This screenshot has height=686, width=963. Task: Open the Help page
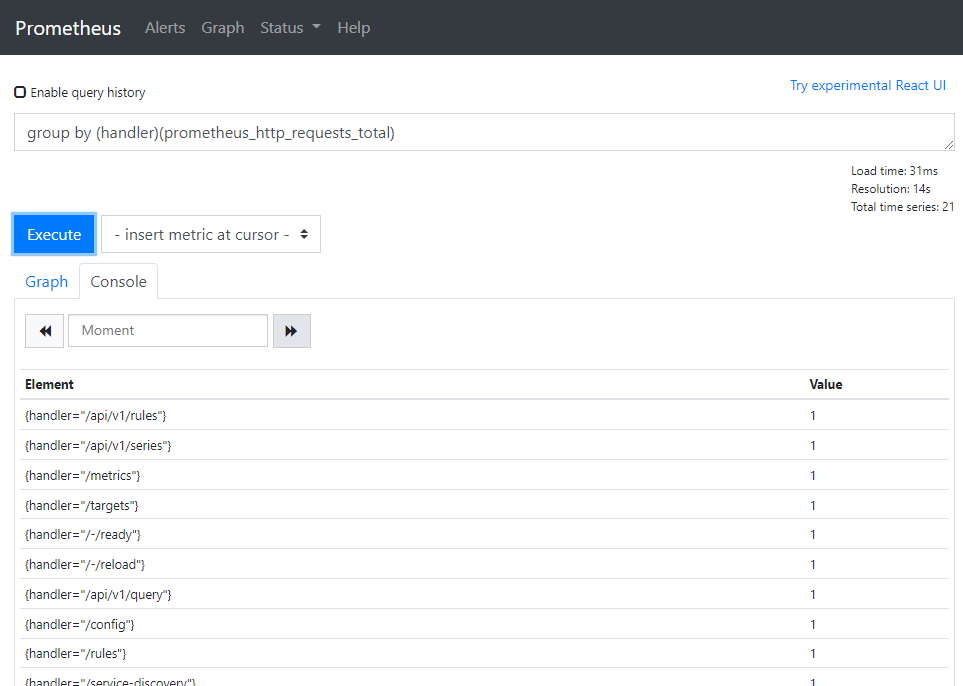[x=353, y=28]
